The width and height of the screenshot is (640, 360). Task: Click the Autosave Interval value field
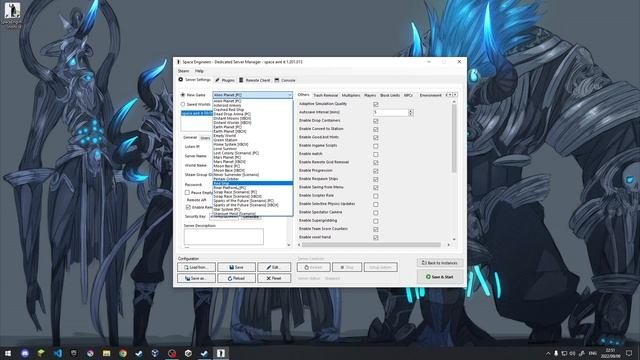tap(390, 112)
